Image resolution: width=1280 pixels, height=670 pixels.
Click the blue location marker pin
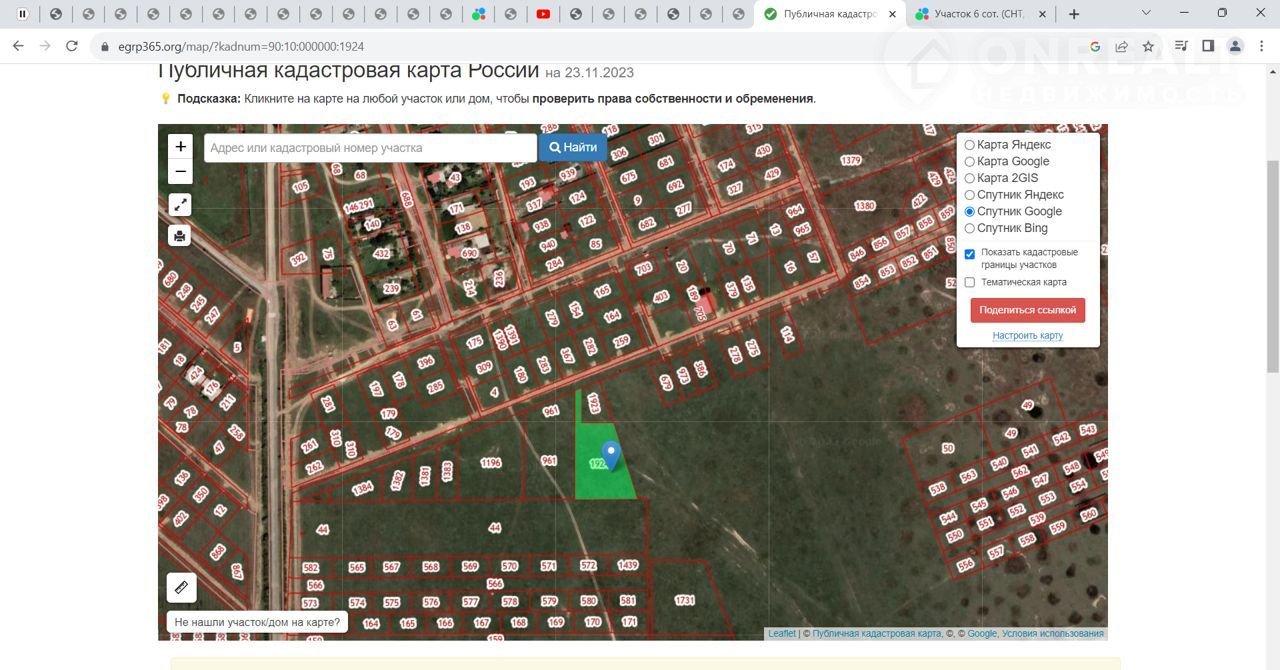[610, 455]
